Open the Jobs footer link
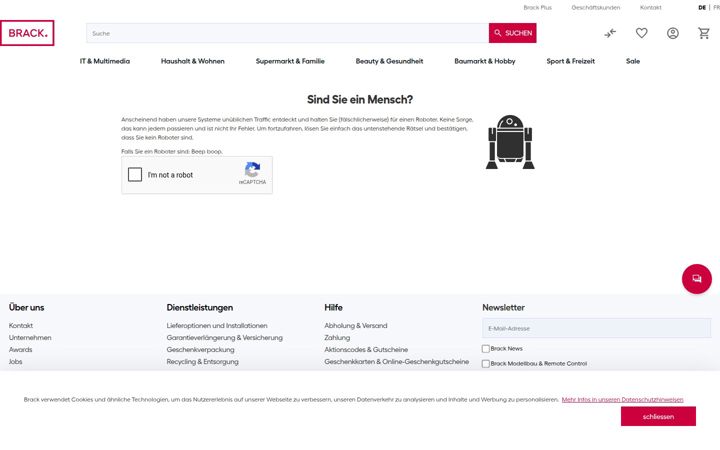 [16, 361]
